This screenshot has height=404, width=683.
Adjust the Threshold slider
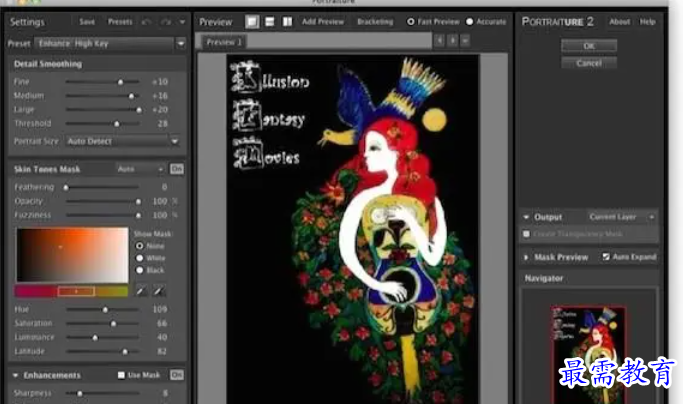point(117,124)
